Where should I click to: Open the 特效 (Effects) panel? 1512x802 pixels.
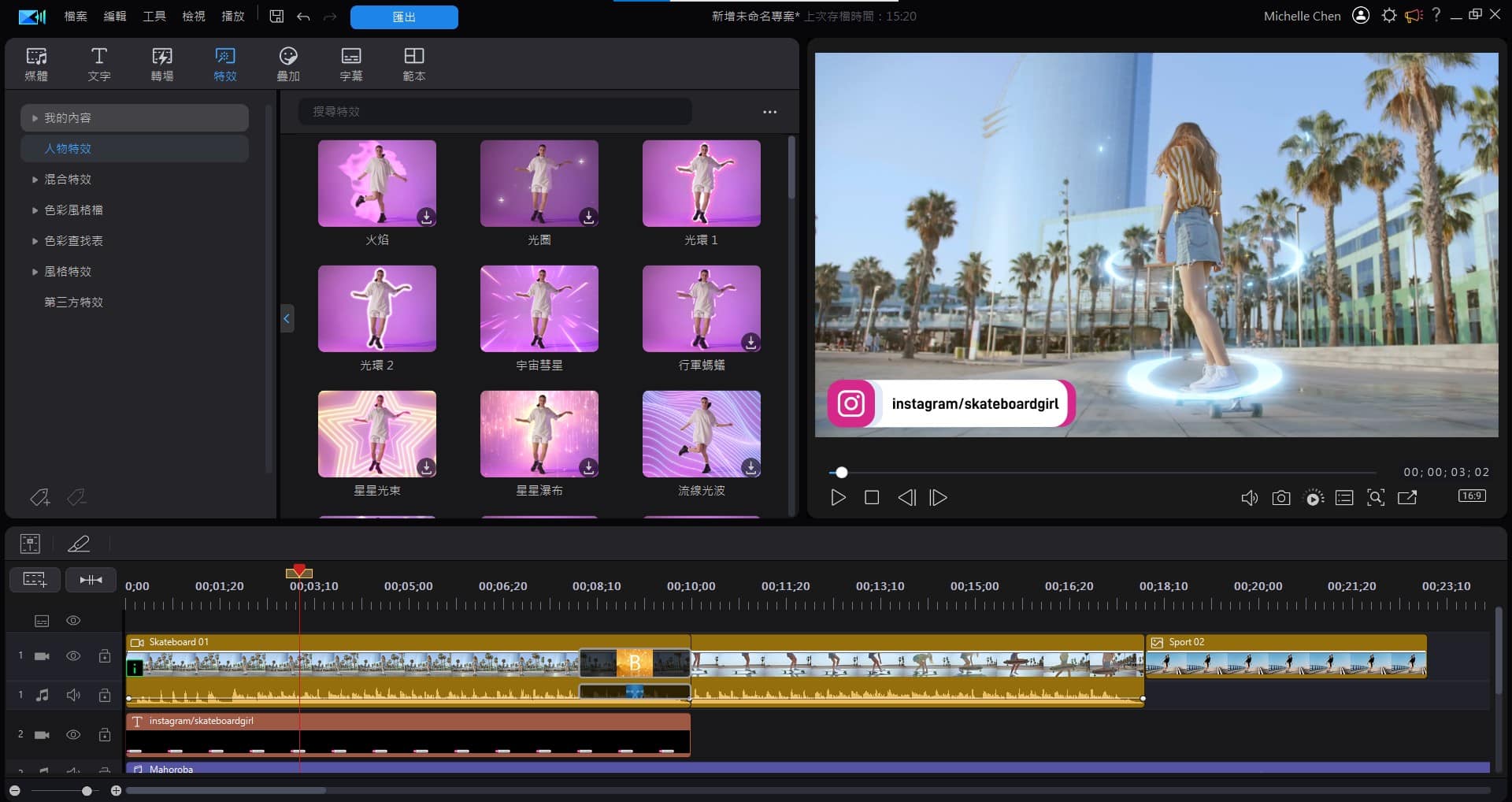coord(224,63)
